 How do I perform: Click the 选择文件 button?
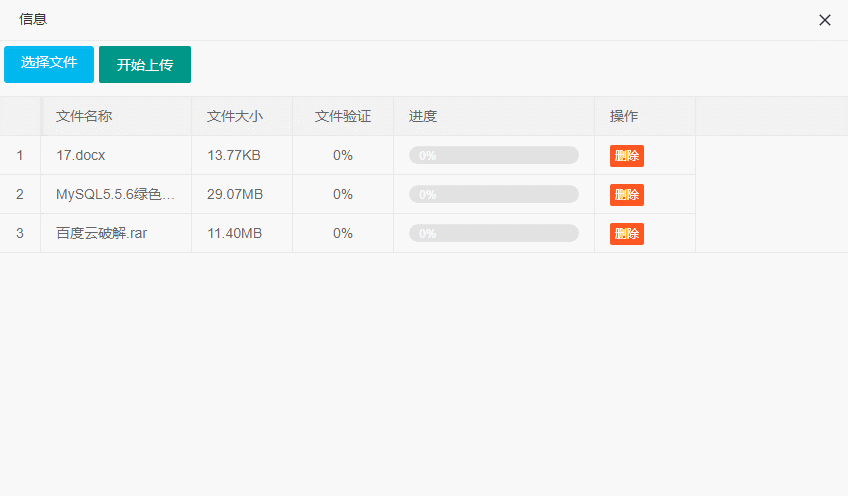[49, 63]
